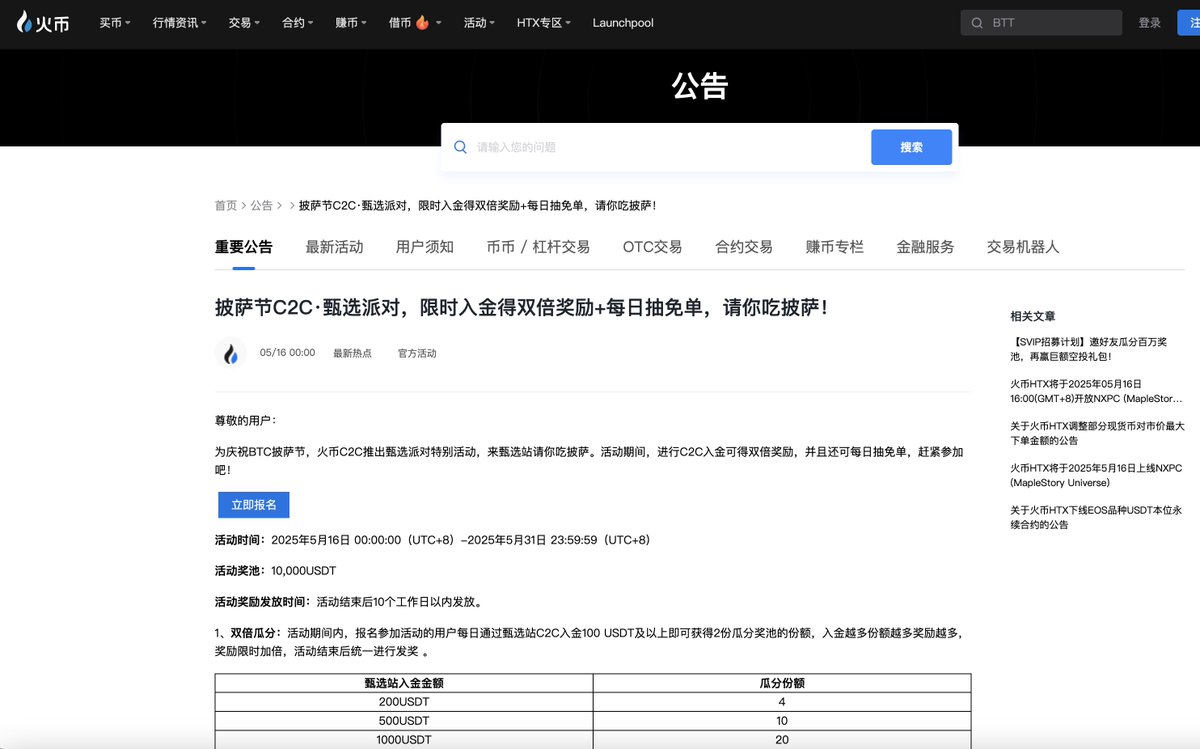This screenshot has width=1200, height=749.
Task: Click the article headline 披萨节C2C·甄选派对
Action: click(522, 308)
